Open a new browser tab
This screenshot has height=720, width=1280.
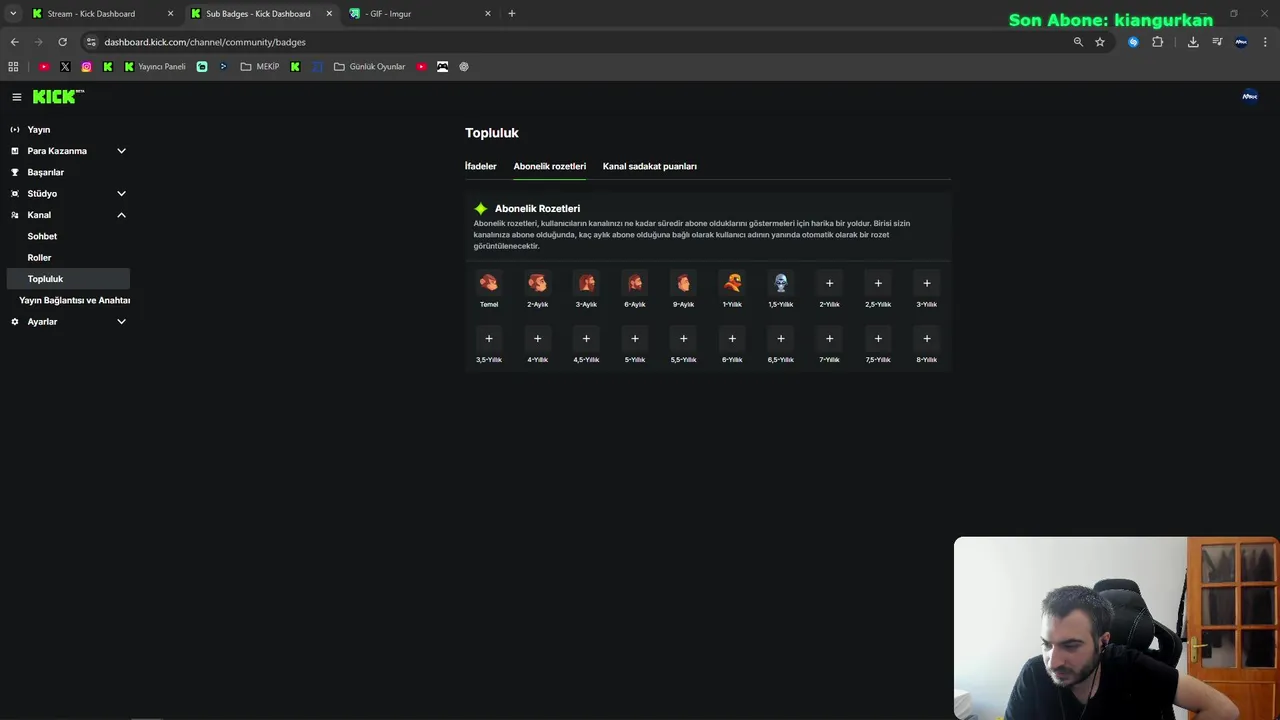512,14
